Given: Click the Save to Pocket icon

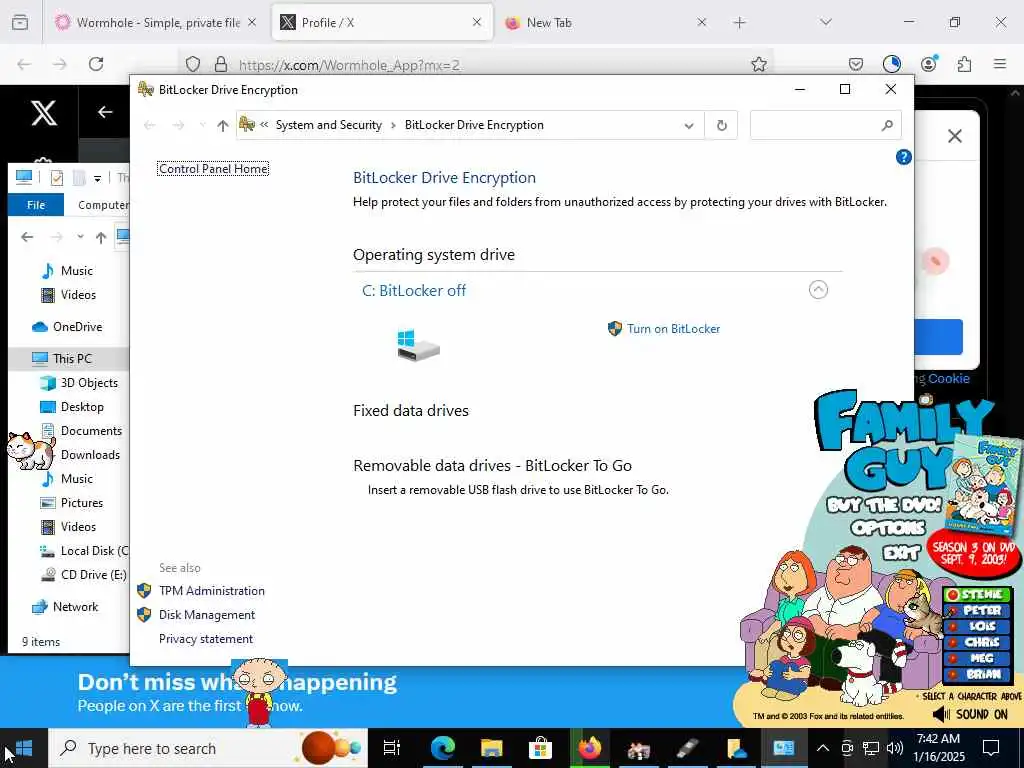Looking at the screenshot, I should (x=856, y=64).
